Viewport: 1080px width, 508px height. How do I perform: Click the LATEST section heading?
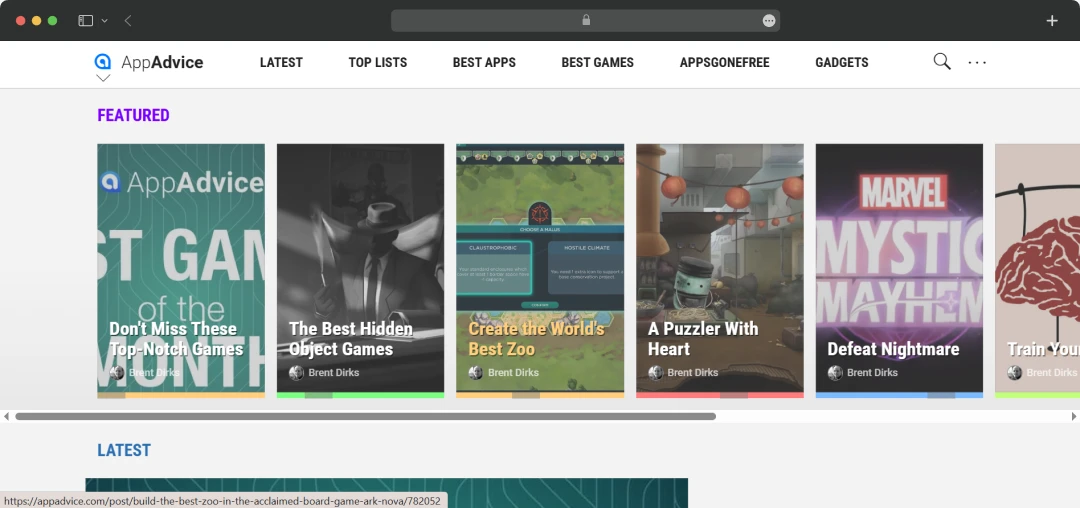coord(124,450)
